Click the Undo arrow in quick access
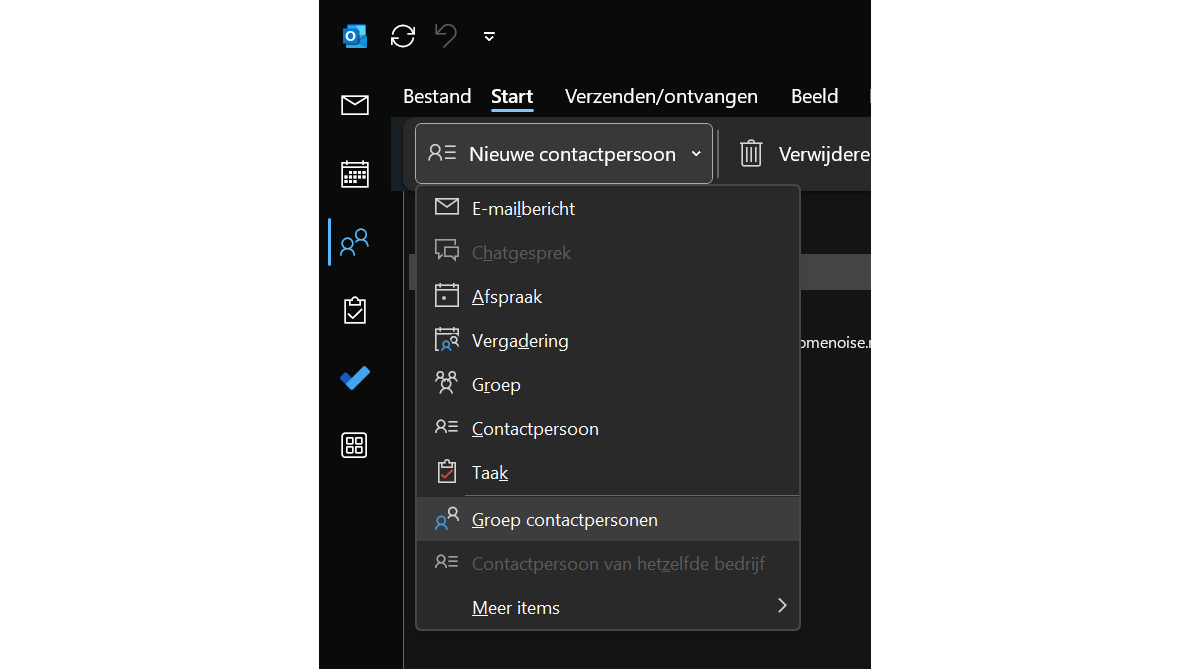 [x=446, y=36]
